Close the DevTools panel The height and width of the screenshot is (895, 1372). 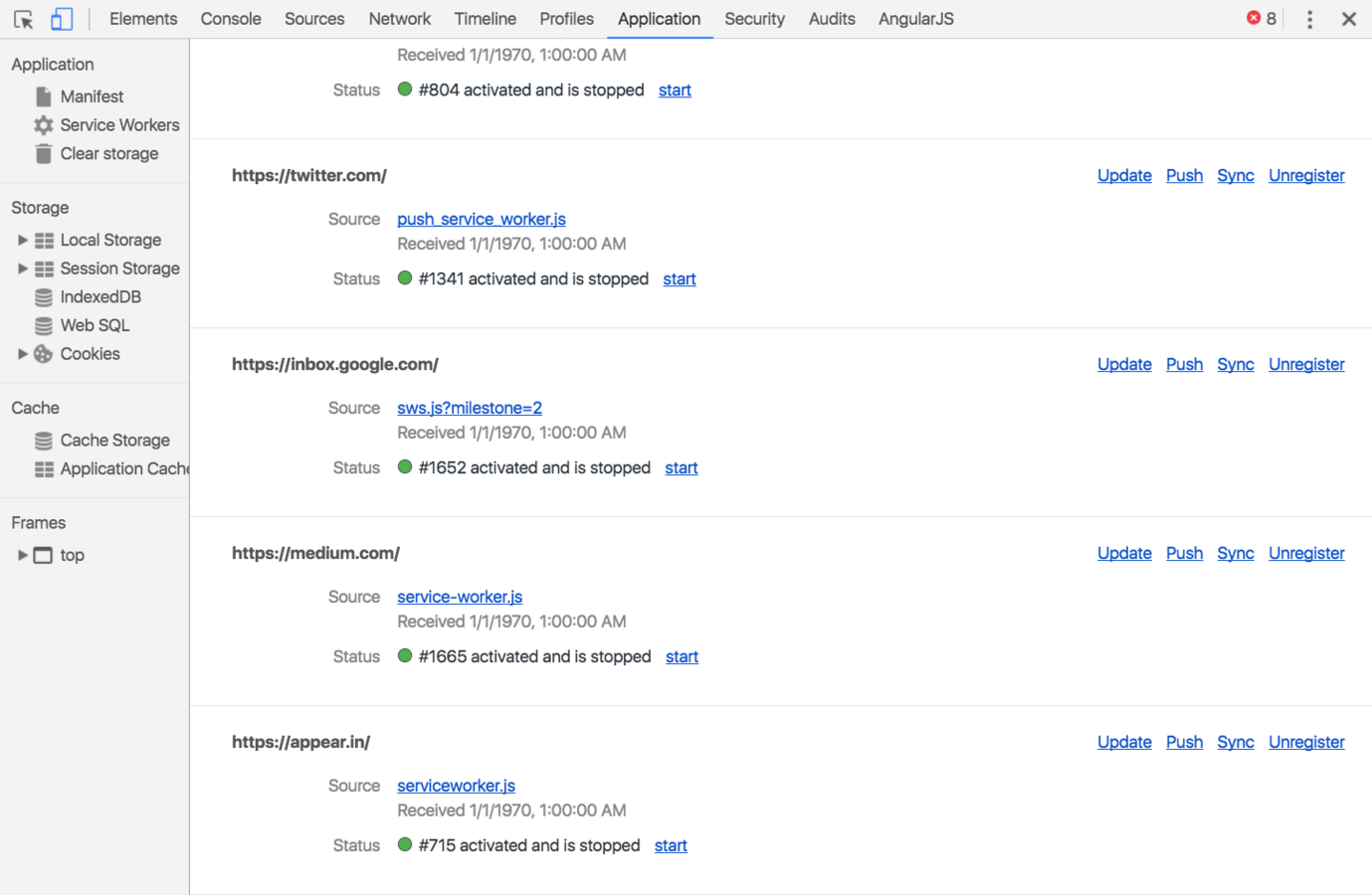pyautogui.click(x=1349, y=19)
